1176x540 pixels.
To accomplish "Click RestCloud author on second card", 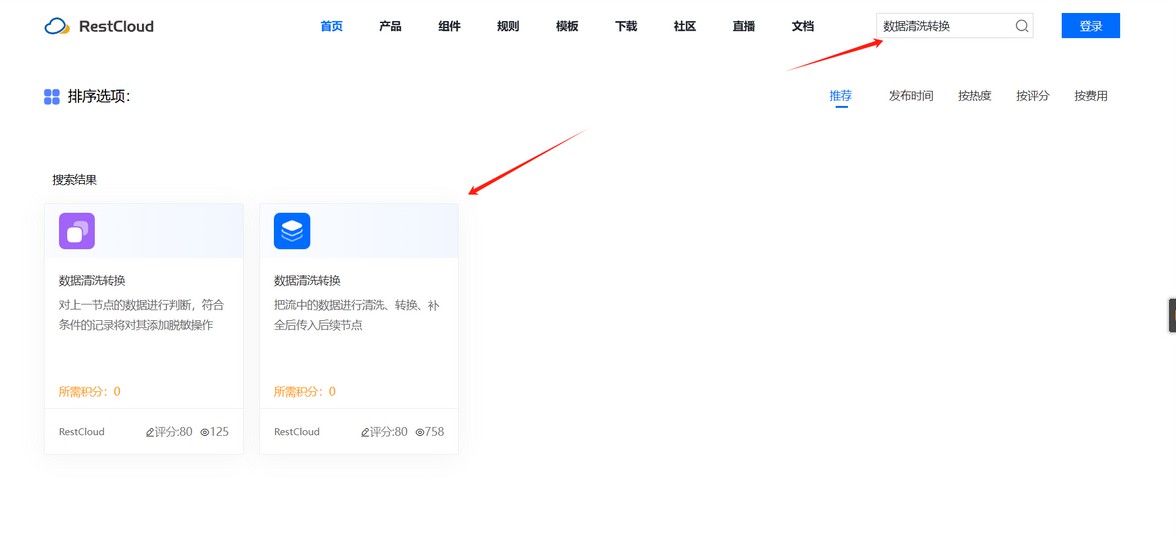I will [296, 432].
